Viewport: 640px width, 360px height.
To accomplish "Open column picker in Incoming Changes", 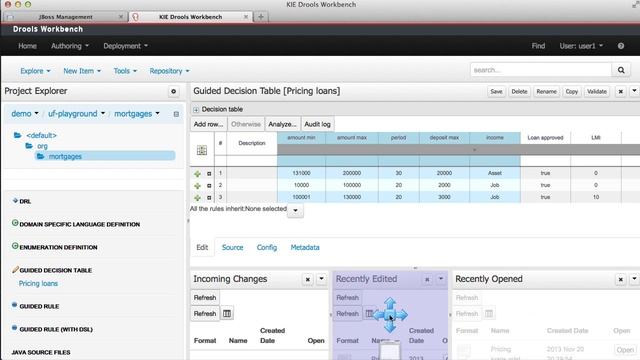I will tap(227, 313).
